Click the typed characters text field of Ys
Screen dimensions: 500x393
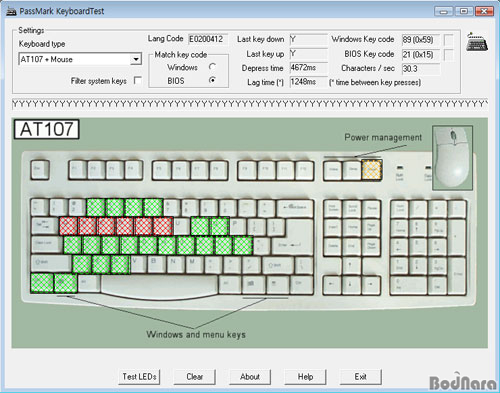coord(250,104)
